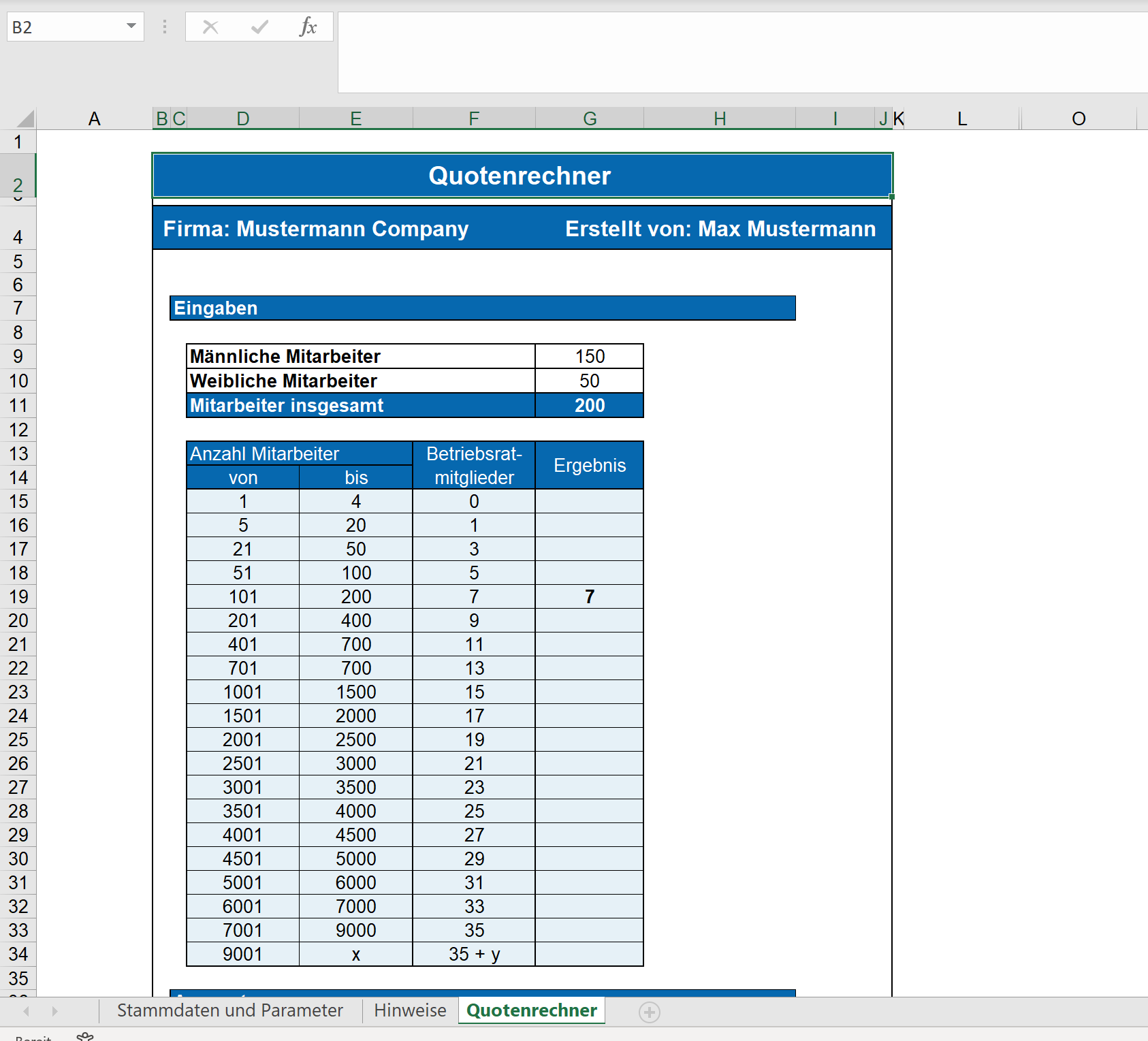1148x1041 pixels.
Task: Select the value 150 for male employees
Action: click(x=590, y=357)
